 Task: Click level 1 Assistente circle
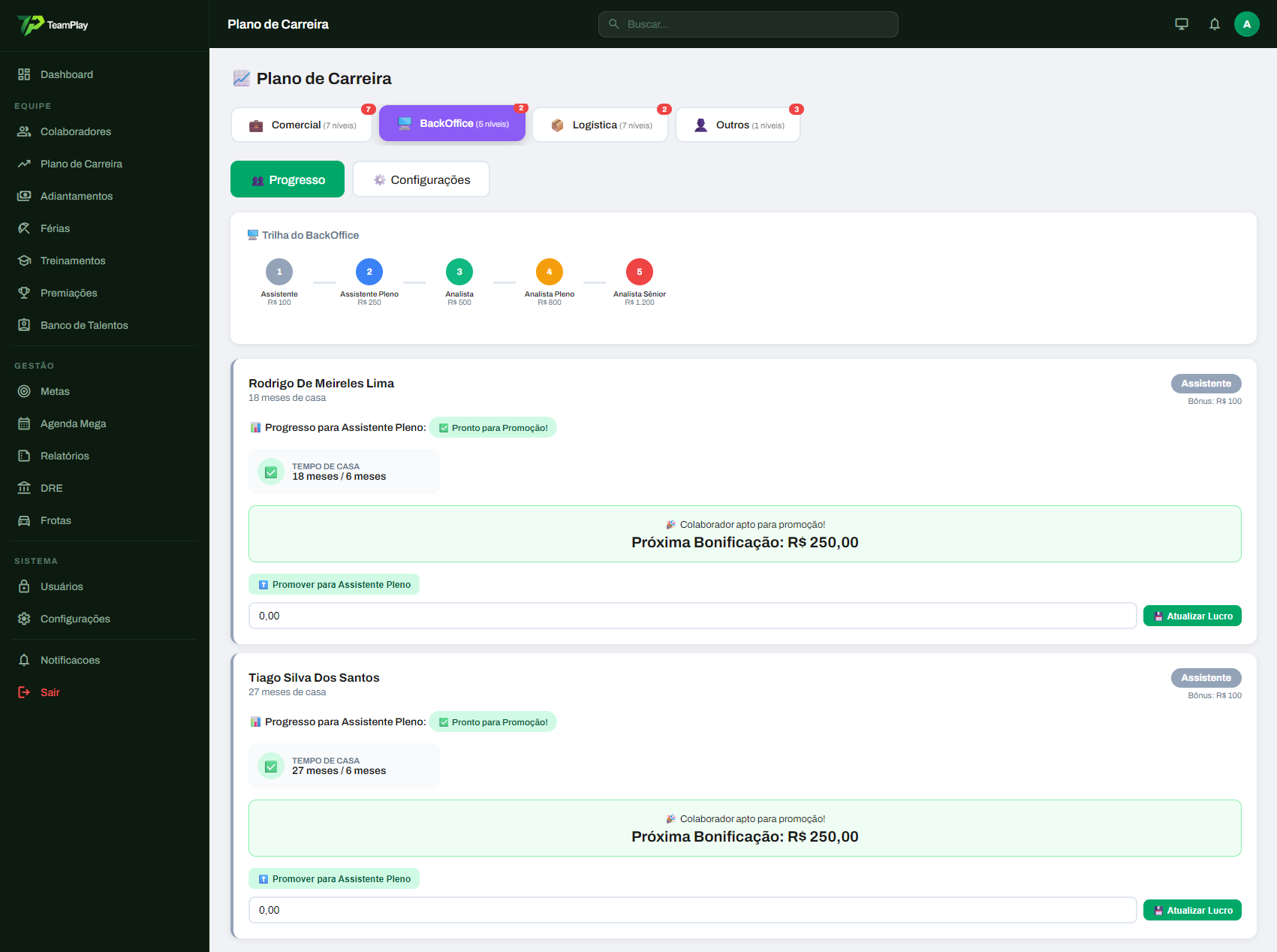pyautogui.click(x=279, y=272)
